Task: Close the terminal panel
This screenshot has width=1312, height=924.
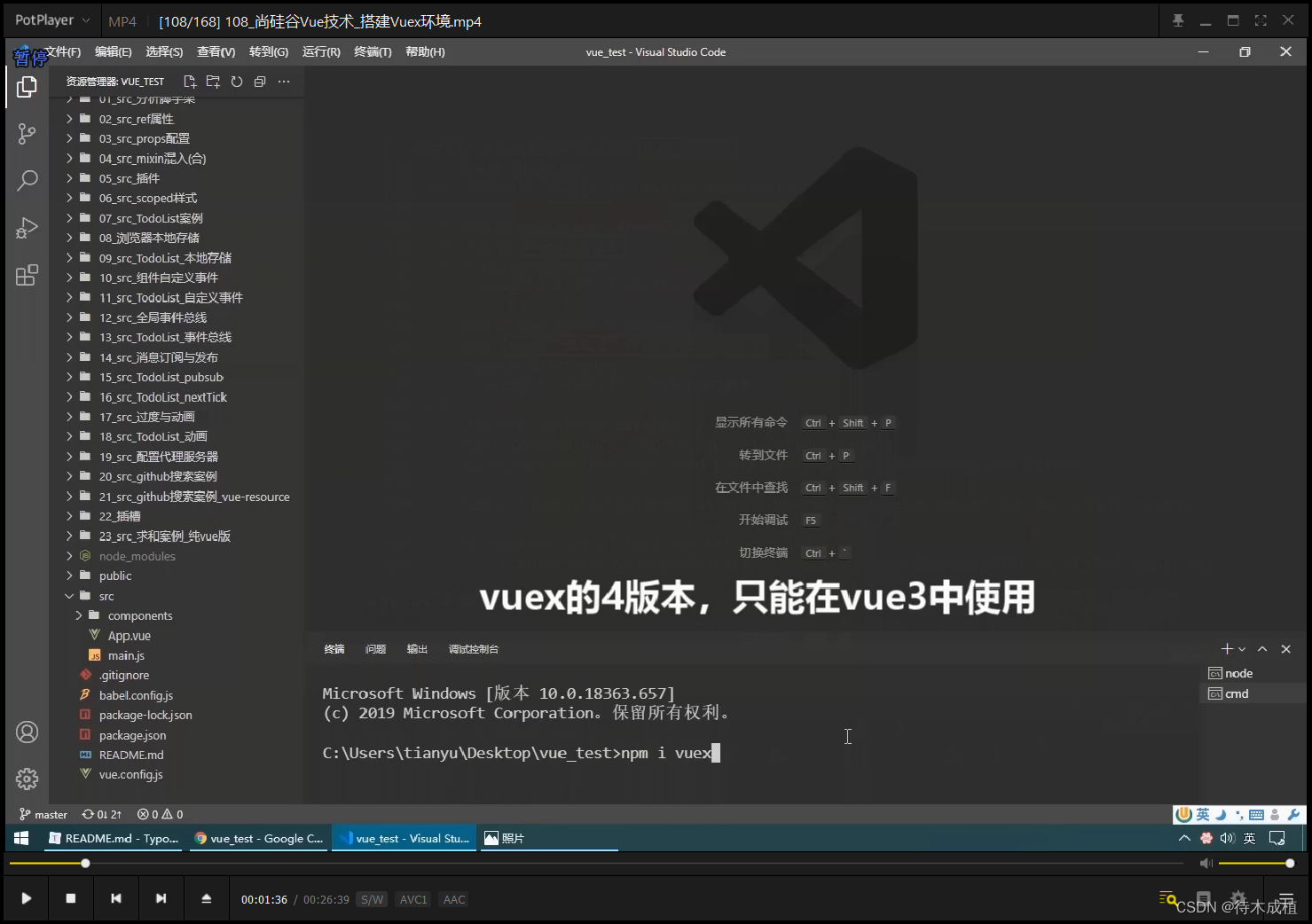Action: point(1286,649)
